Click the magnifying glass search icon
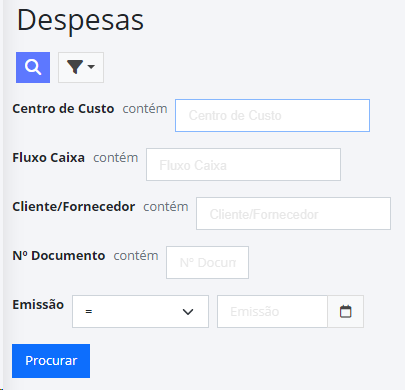405x390 pixels. (33, 67)
